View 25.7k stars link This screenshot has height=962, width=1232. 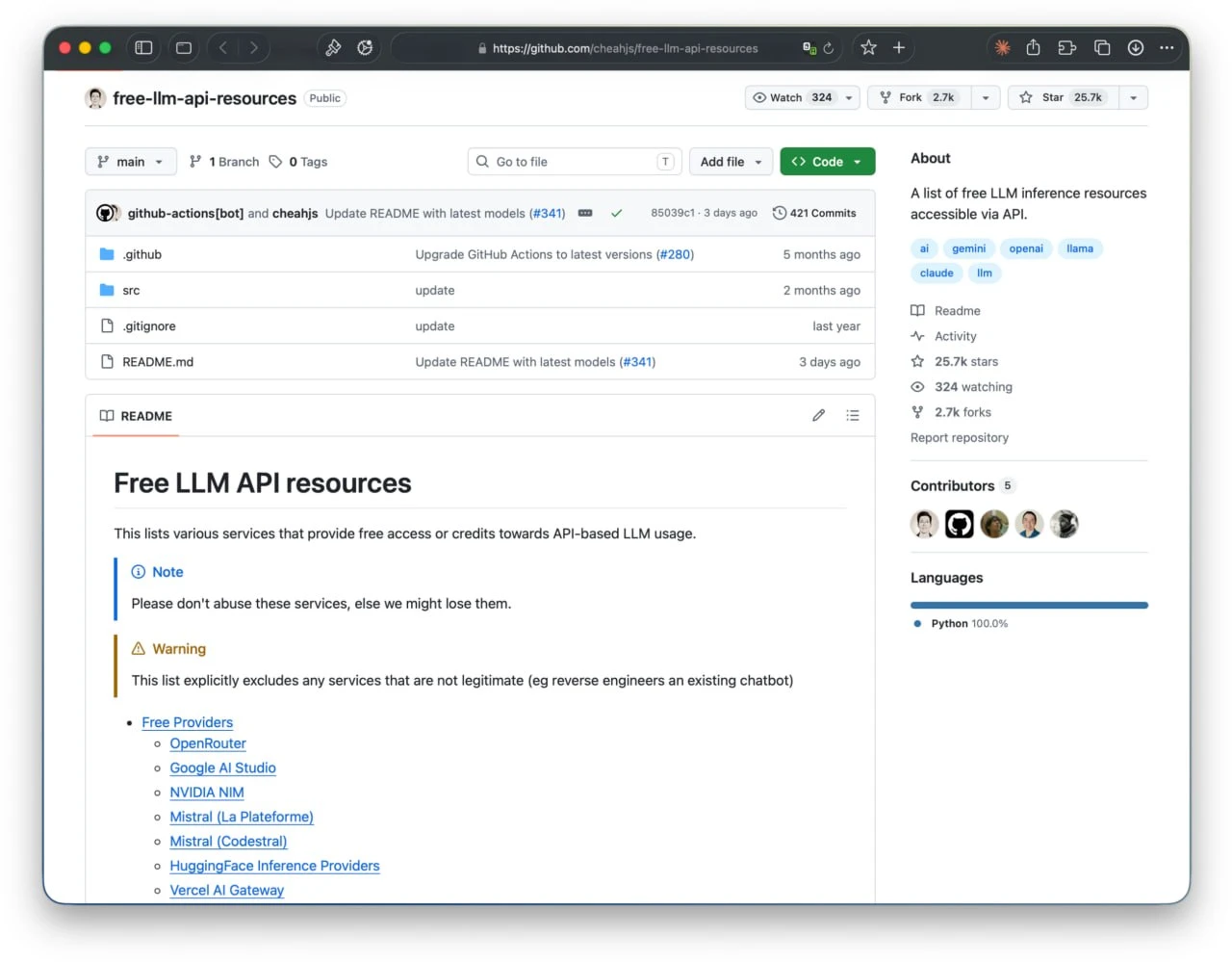955,361
